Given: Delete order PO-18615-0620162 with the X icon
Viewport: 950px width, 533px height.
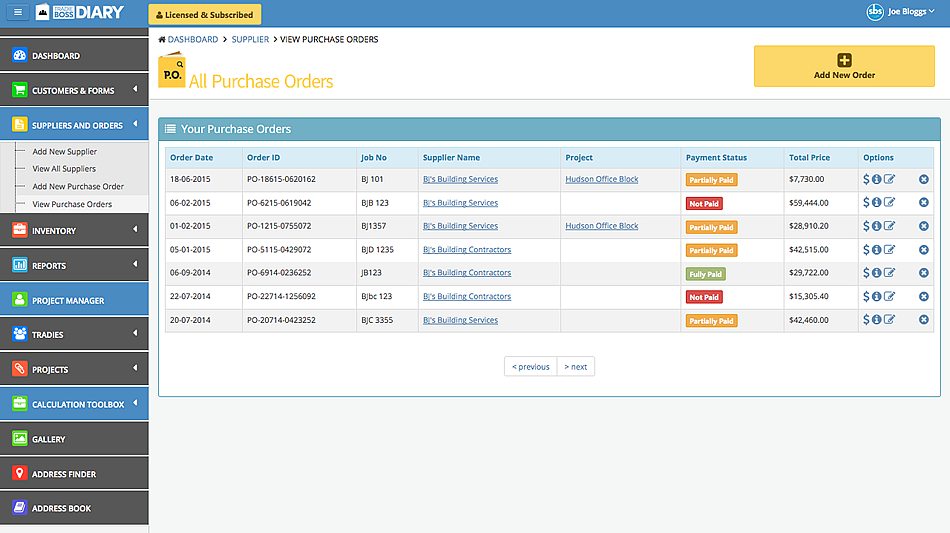Looking at the screenshot, I should tap(923, 179).
